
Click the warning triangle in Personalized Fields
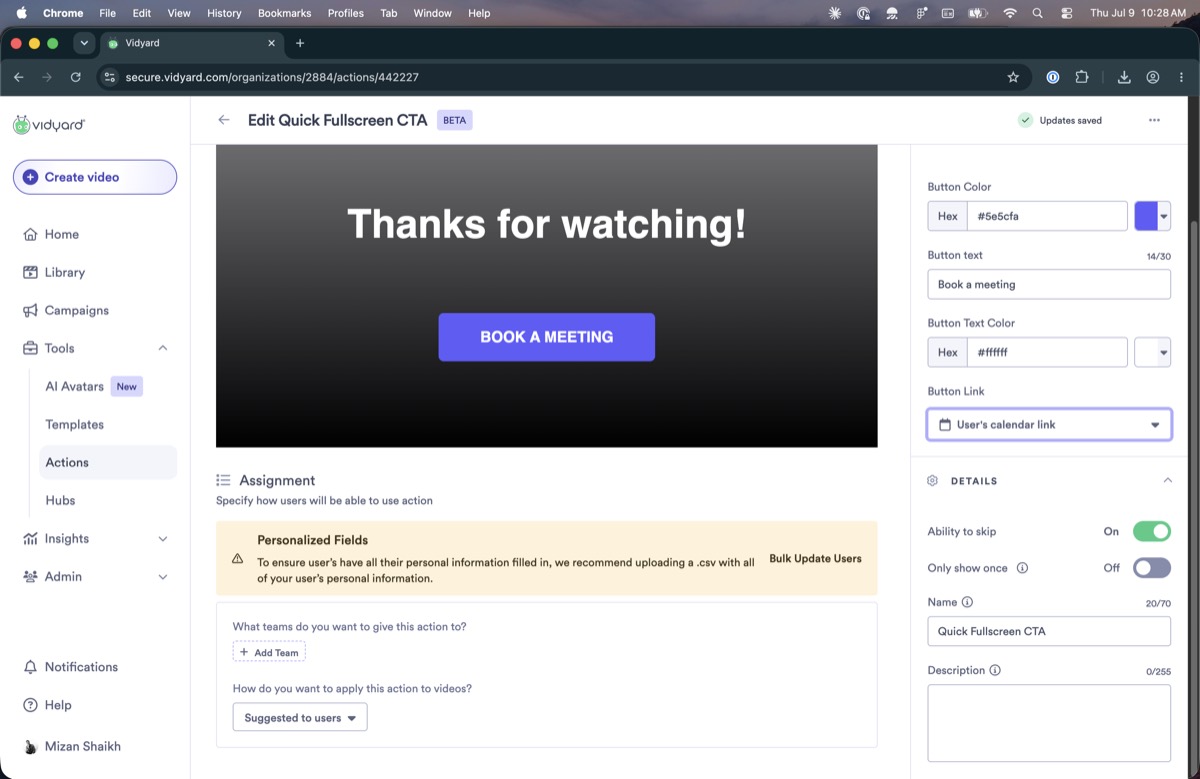[237, 559]
